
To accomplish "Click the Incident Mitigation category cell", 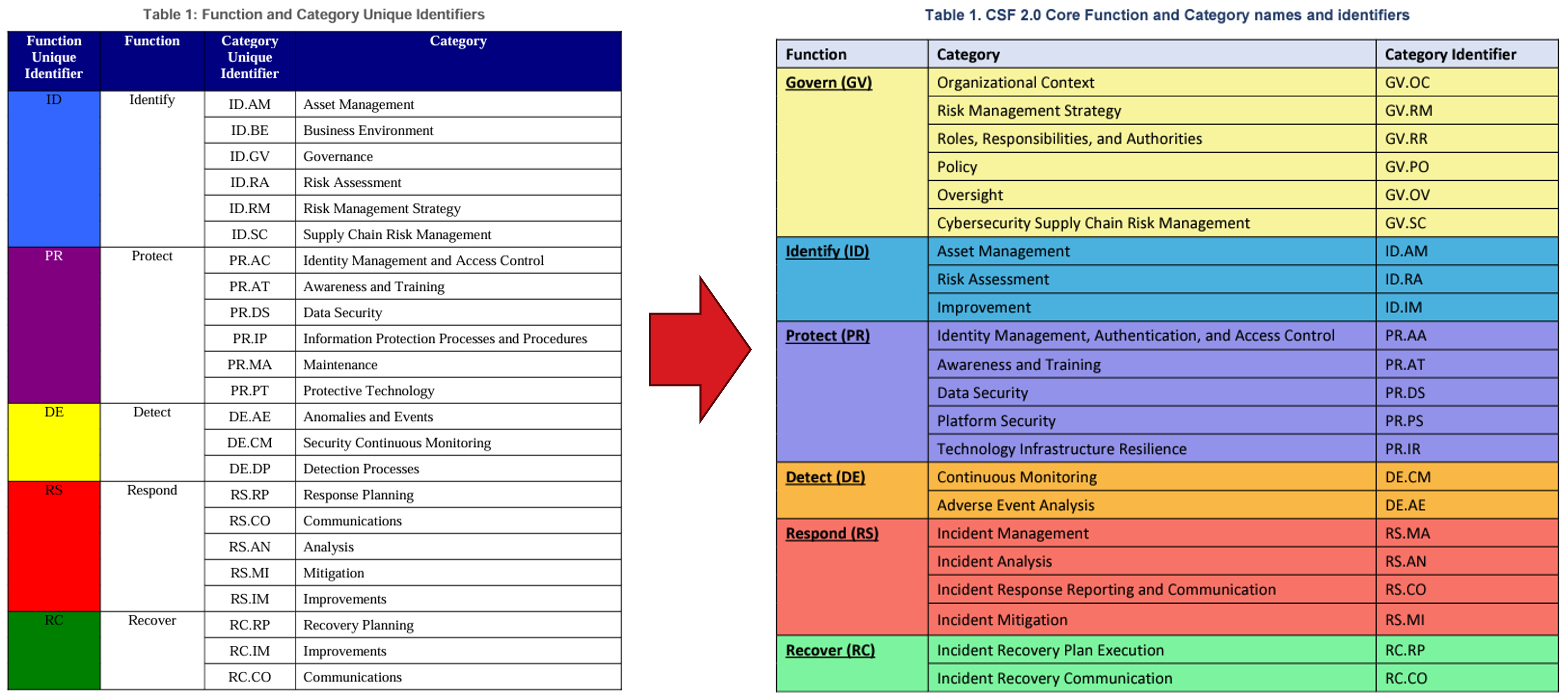I will click(1002, 620).
